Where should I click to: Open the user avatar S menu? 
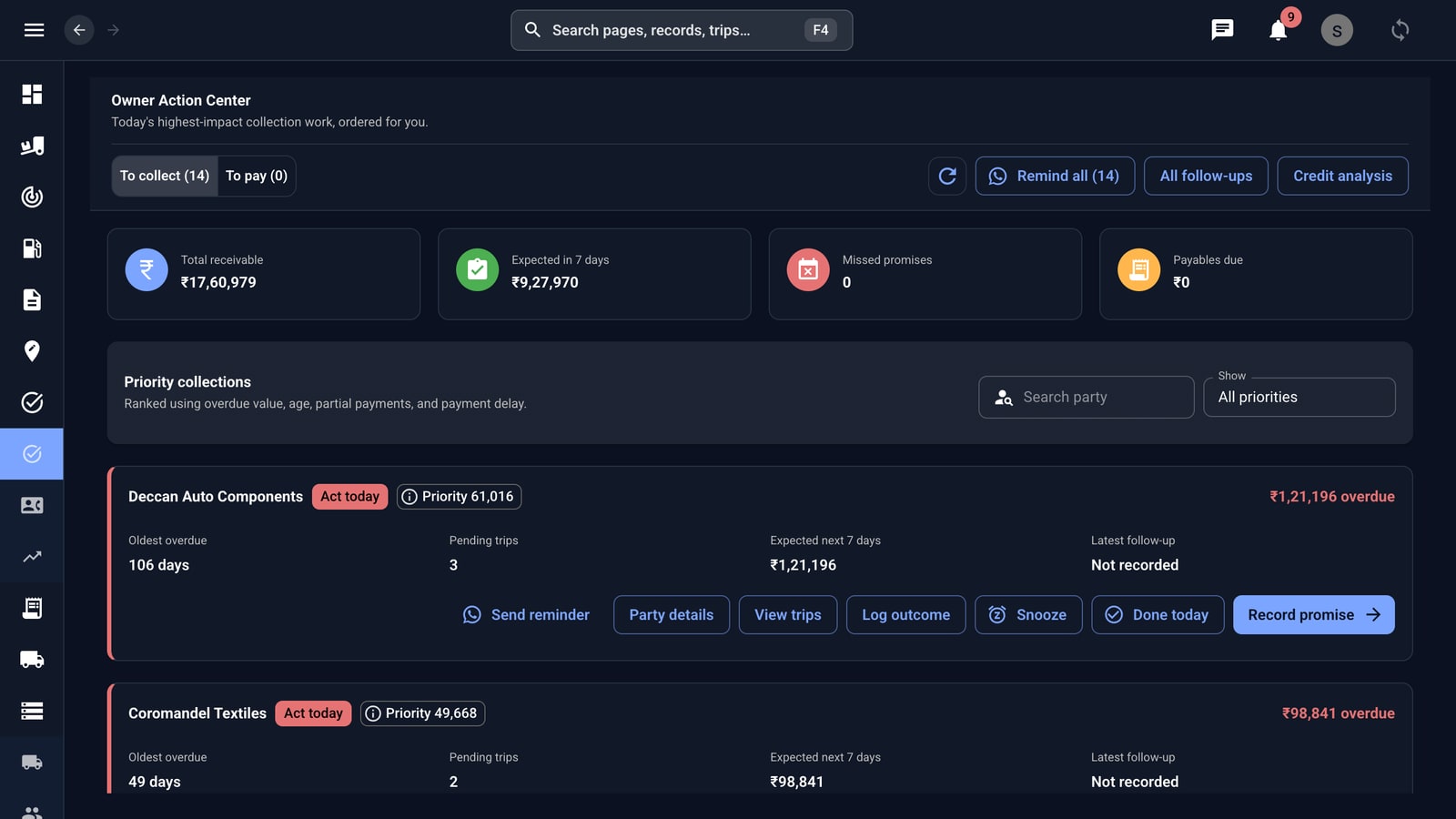click(1337, 30)
